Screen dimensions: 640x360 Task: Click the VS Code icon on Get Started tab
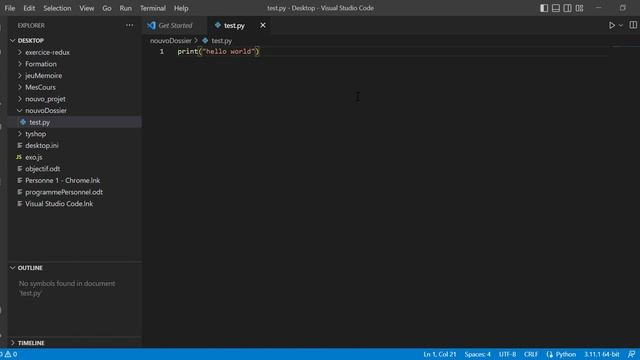151,25
